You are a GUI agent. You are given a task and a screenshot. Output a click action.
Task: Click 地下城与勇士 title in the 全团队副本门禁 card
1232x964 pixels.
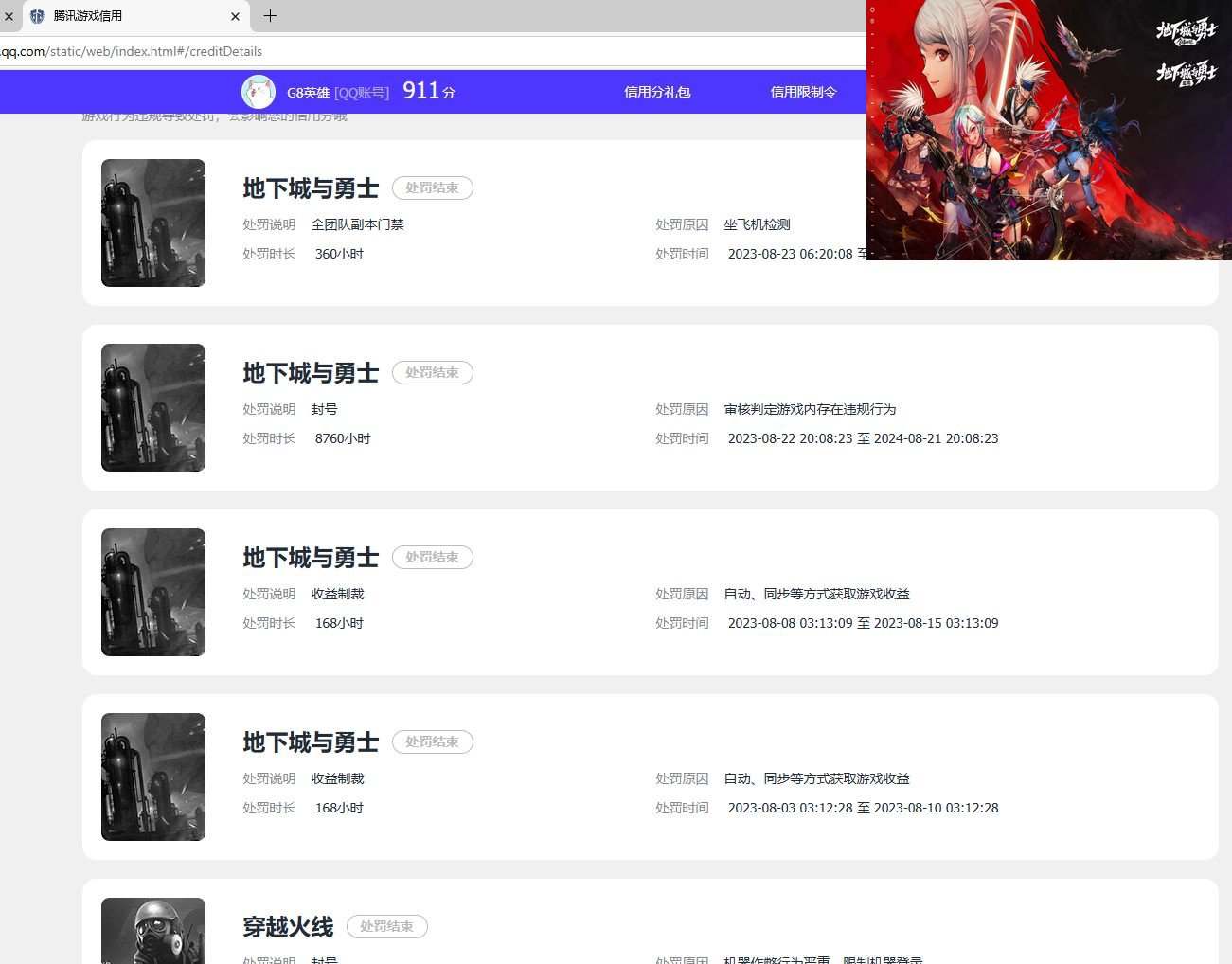click(x=311, y=188)
